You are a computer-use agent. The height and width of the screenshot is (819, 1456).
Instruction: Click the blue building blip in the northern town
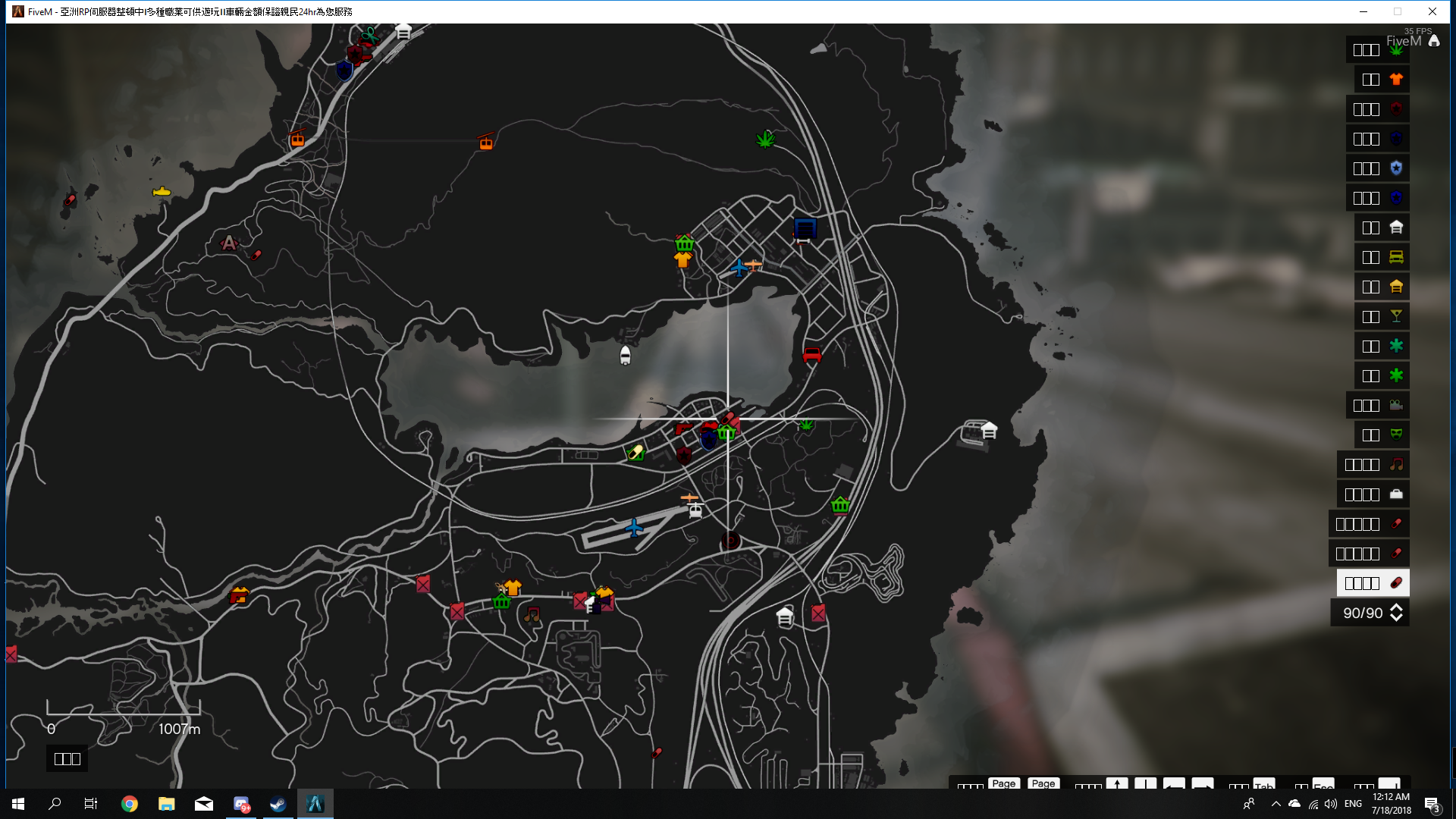[805, 227]
